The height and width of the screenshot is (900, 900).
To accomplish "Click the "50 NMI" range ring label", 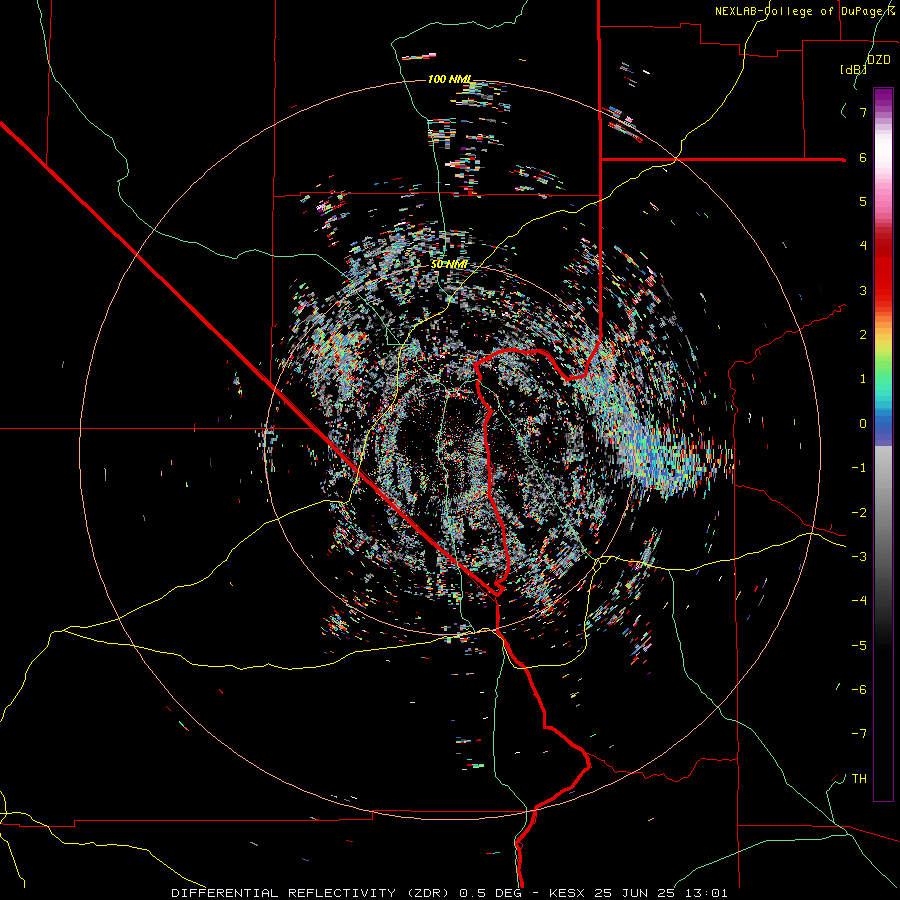I will 449,264.
